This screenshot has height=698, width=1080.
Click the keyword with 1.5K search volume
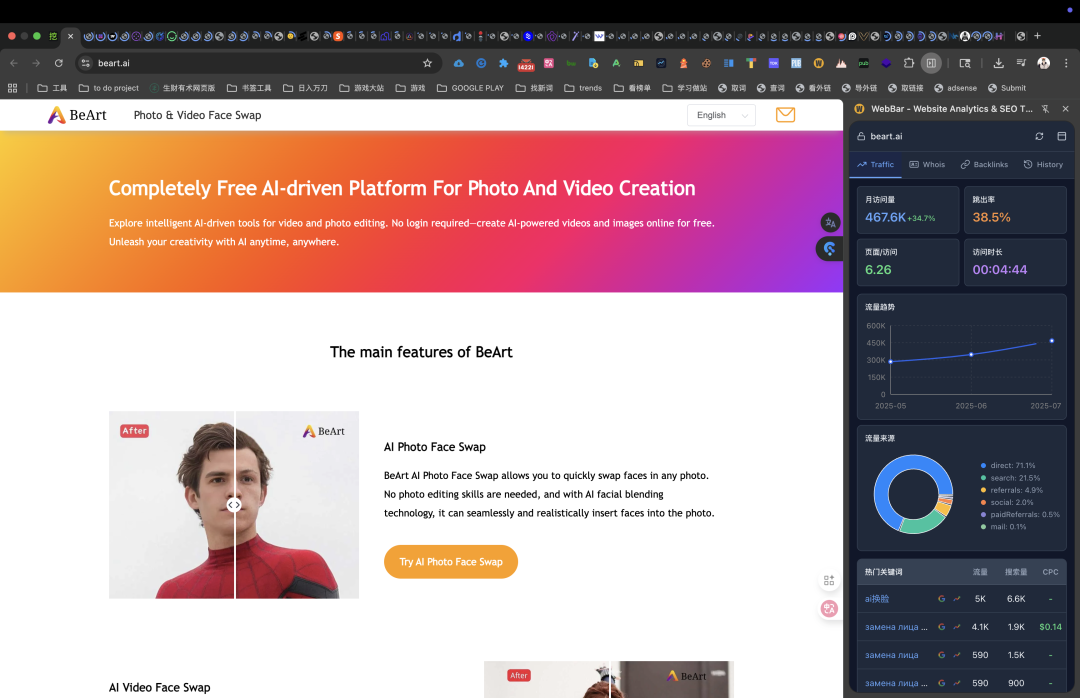(891, 655)
